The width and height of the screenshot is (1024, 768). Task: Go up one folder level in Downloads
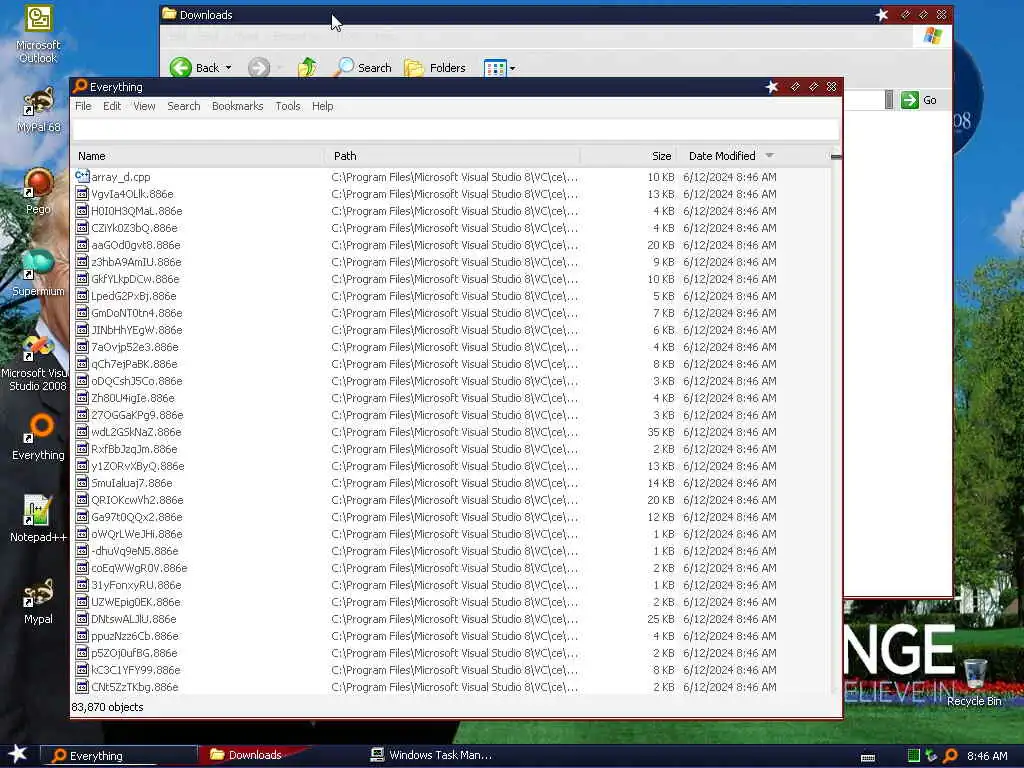click(x=307, y=67)
